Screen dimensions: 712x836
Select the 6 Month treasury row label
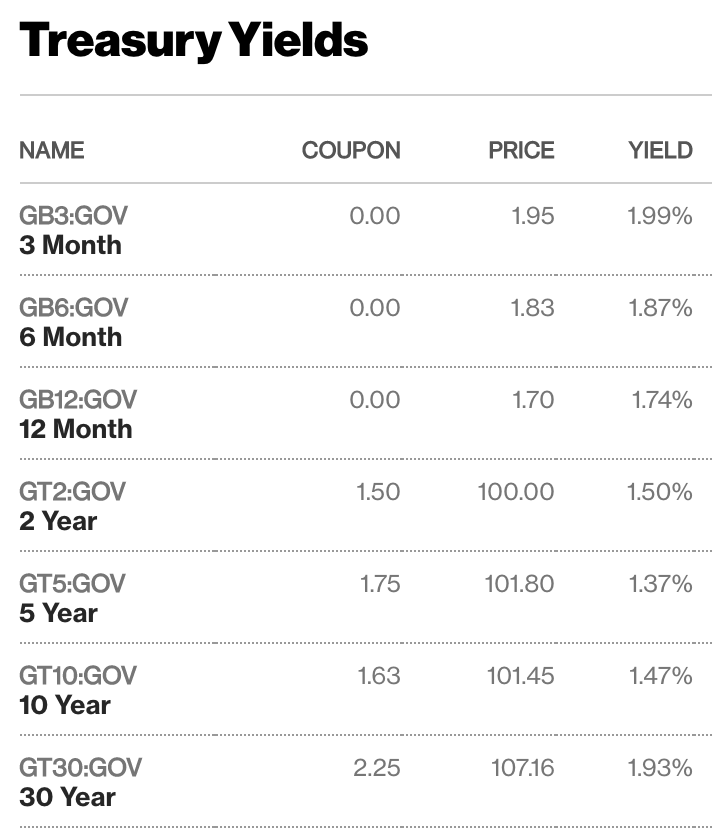(71, 337)
